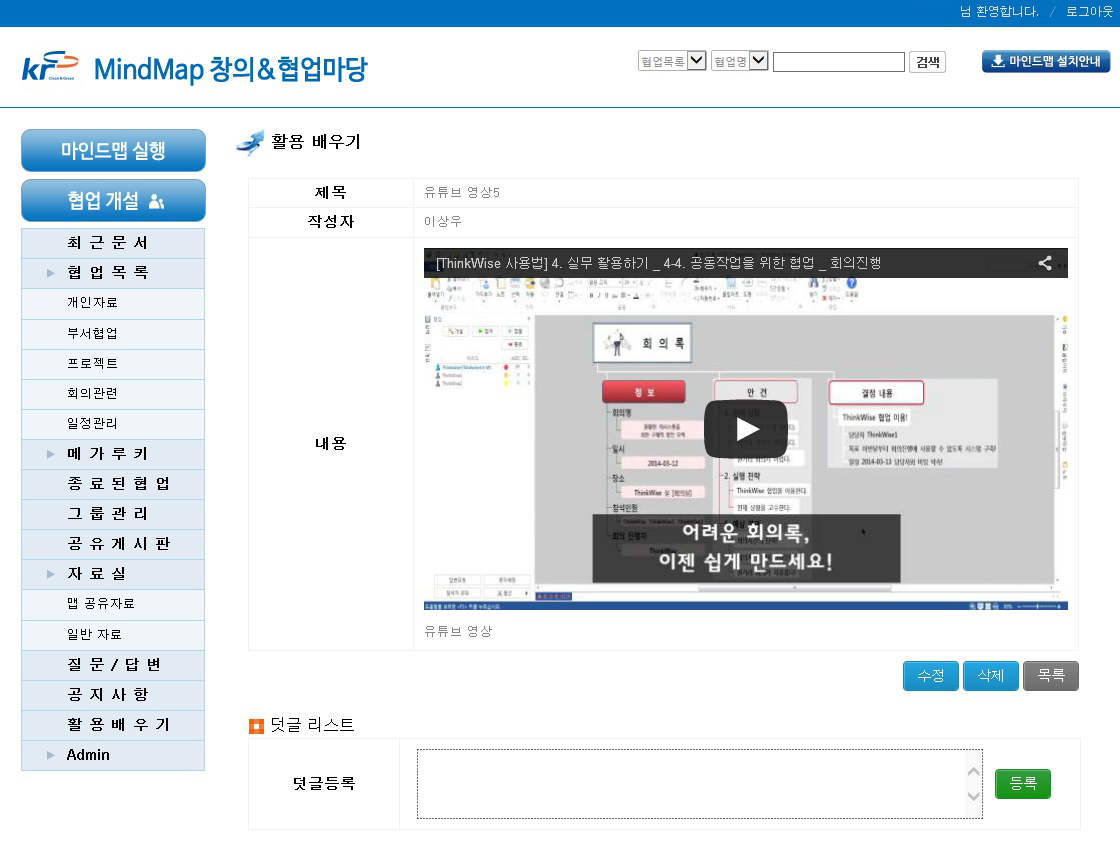Click the author name 이상우
The width and height of the screenshot is (1120, 843).
tap(442, 221)
